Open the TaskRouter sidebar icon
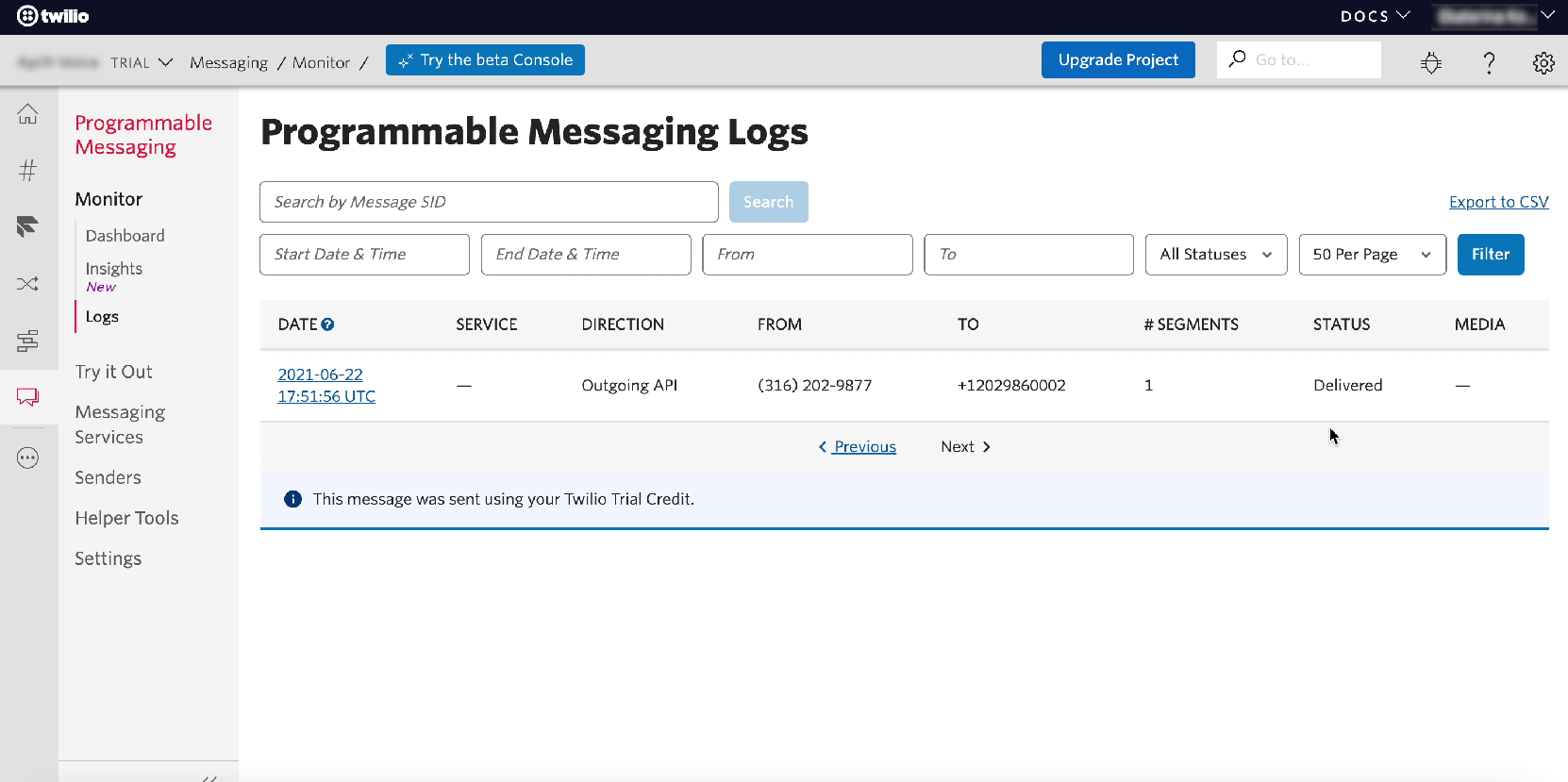This screenshot has width=1568, height=782. tap(28, 341)
